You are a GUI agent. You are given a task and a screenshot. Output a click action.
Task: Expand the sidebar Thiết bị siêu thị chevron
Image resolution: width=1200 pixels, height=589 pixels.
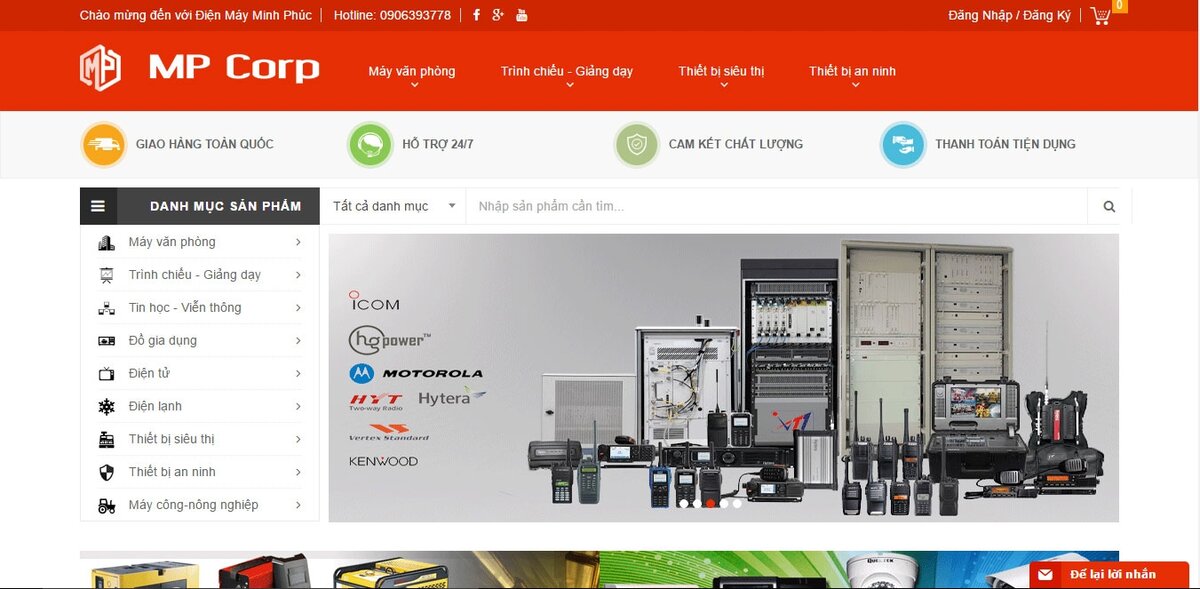(298, 439)
